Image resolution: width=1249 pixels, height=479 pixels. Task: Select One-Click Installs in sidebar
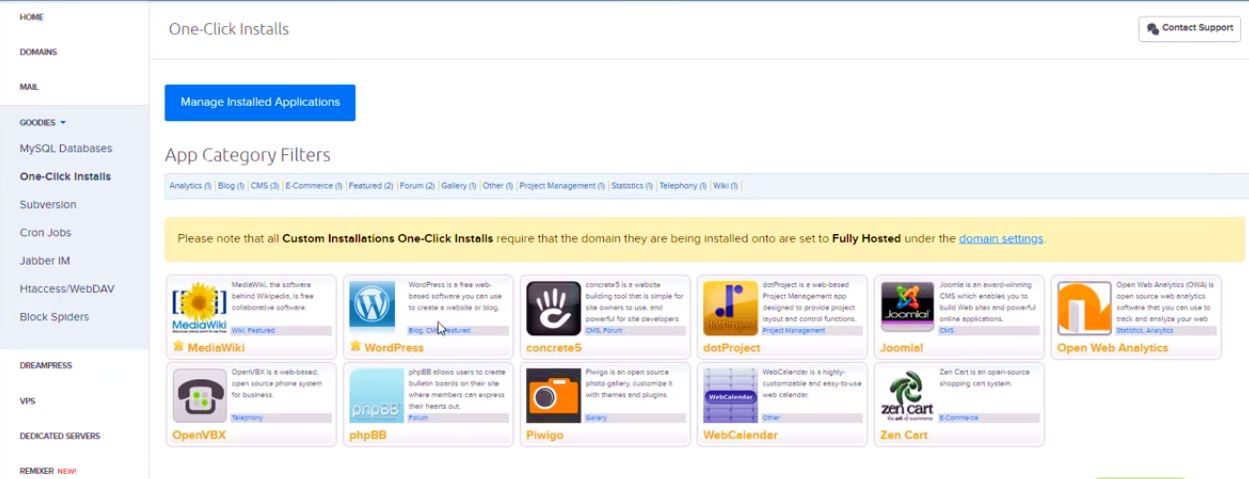coord(65,176)
